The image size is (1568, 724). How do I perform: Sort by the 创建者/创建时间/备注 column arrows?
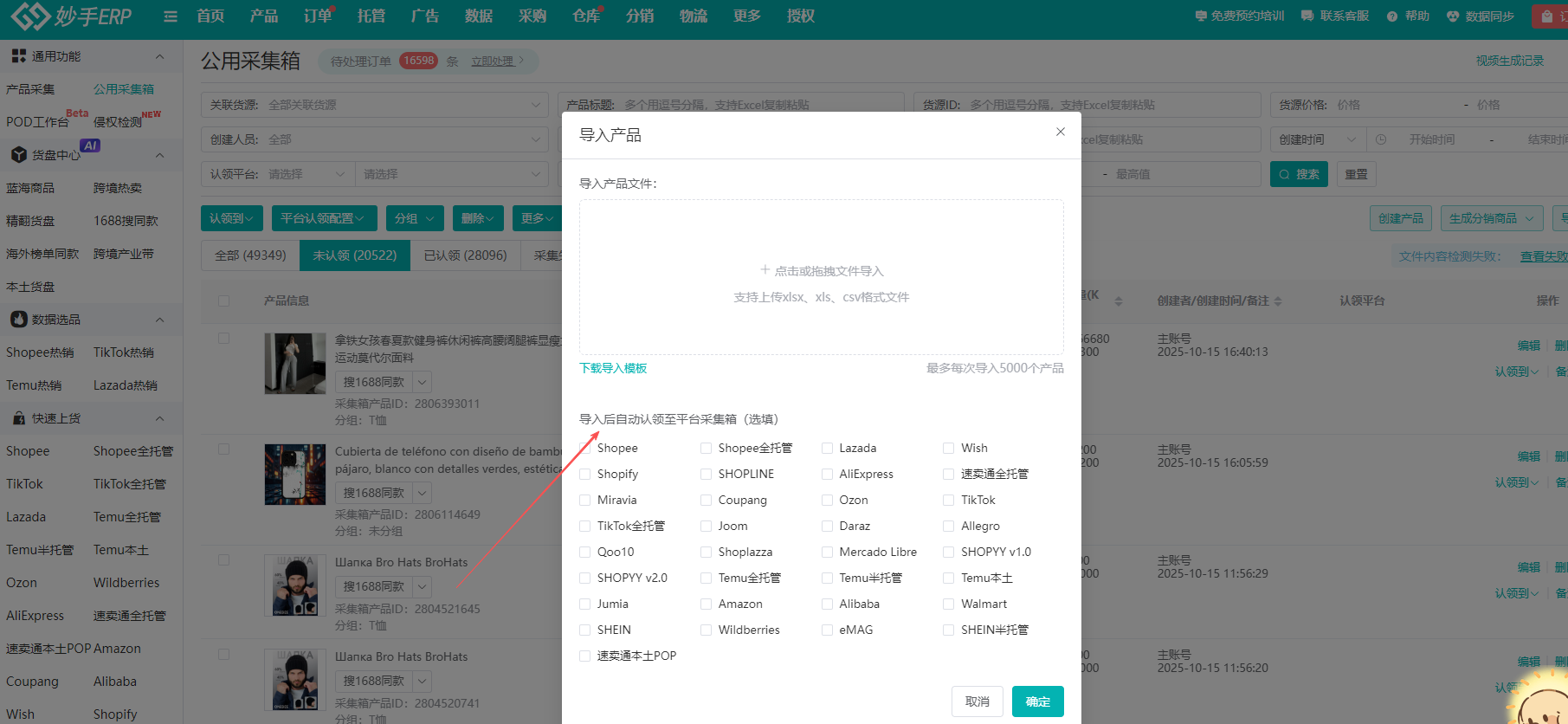coord(1278,301)
